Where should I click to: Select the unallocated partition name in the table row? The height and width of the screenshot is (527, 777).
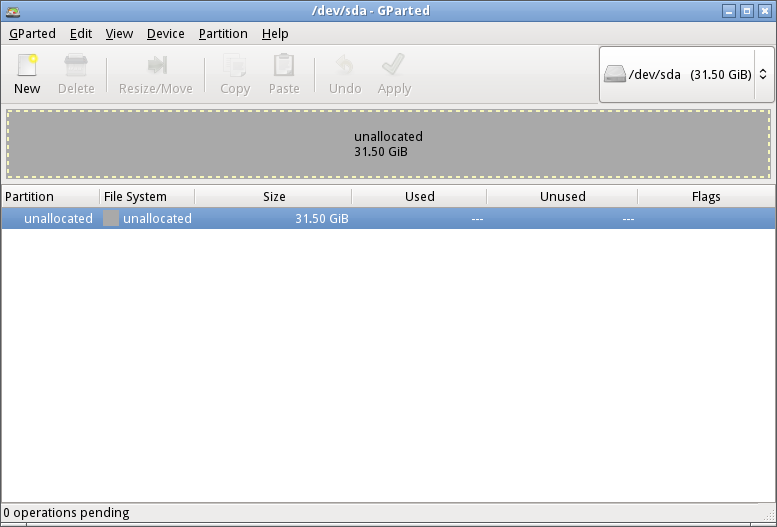point(58,219)
